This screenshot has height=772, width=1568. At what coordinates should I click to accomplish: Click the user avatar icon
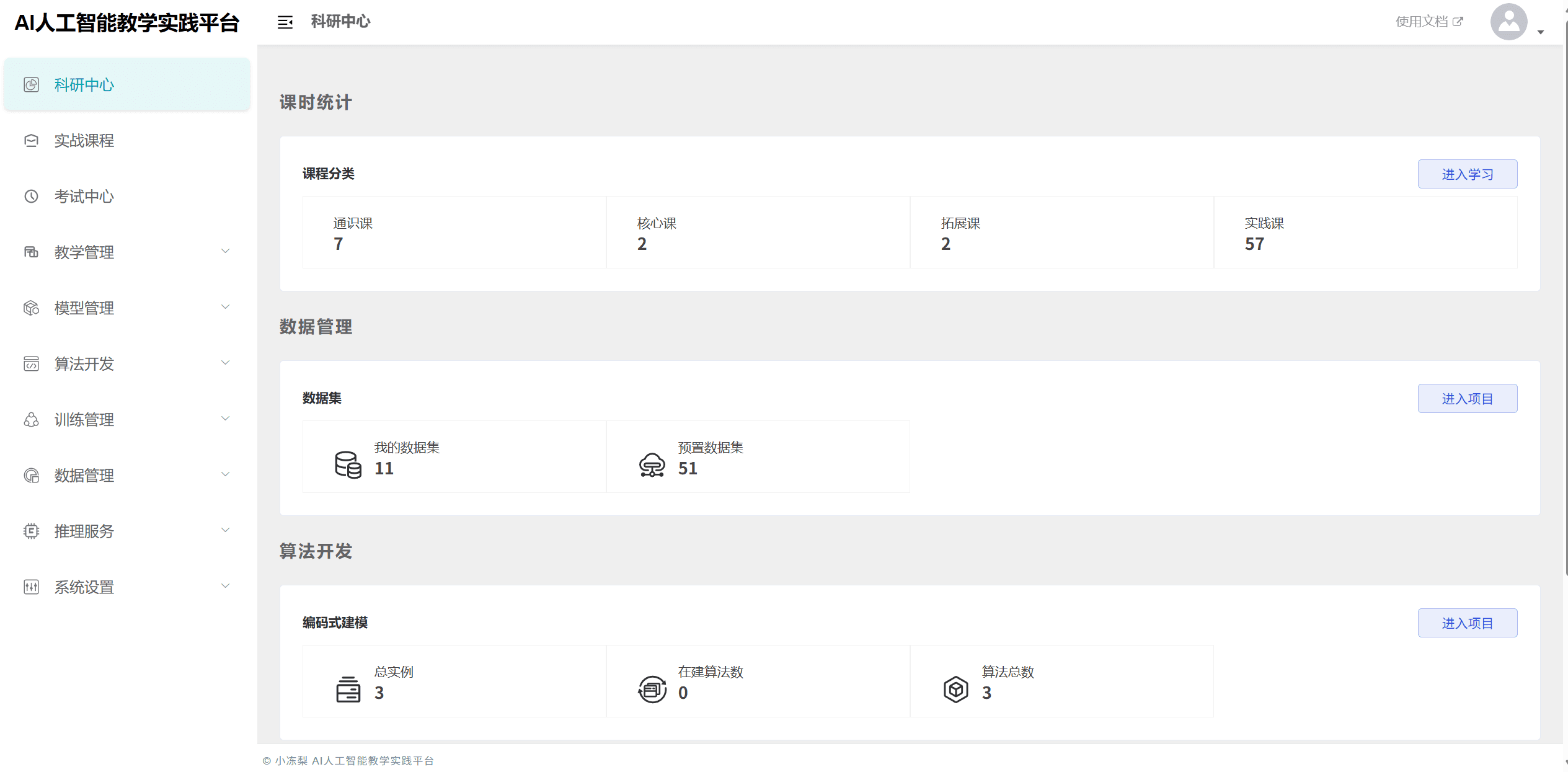[1508, 22]
